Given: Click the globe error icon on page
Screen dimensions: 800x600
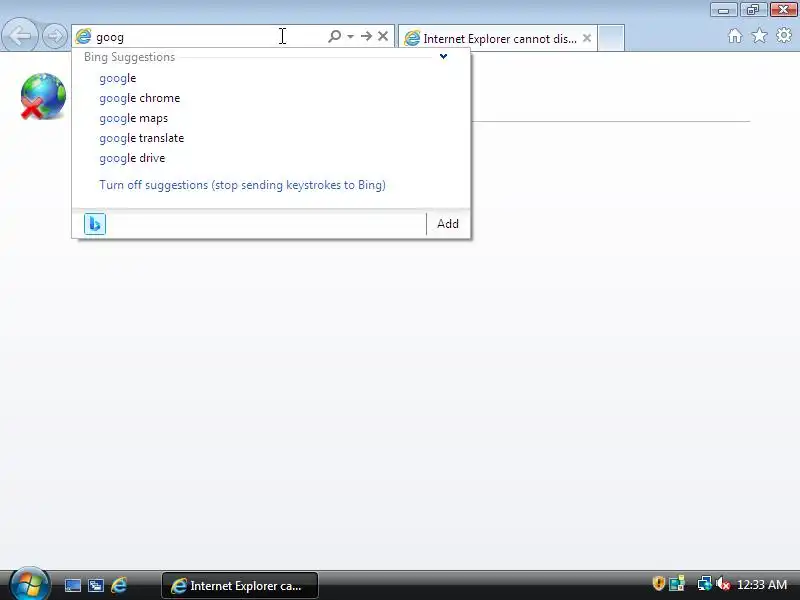Looking at the screenshot, I should pyautogui.click(x=43, y=96).
